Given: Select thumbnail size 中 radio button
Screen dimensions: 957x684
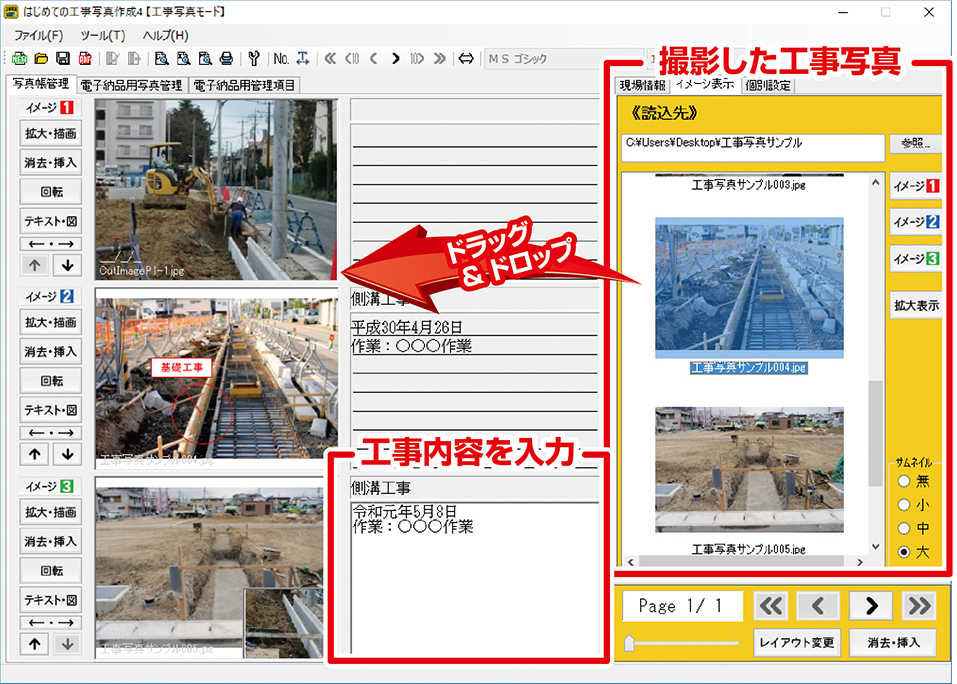Looking at the screenshot, I should click(x=905, y=528).
